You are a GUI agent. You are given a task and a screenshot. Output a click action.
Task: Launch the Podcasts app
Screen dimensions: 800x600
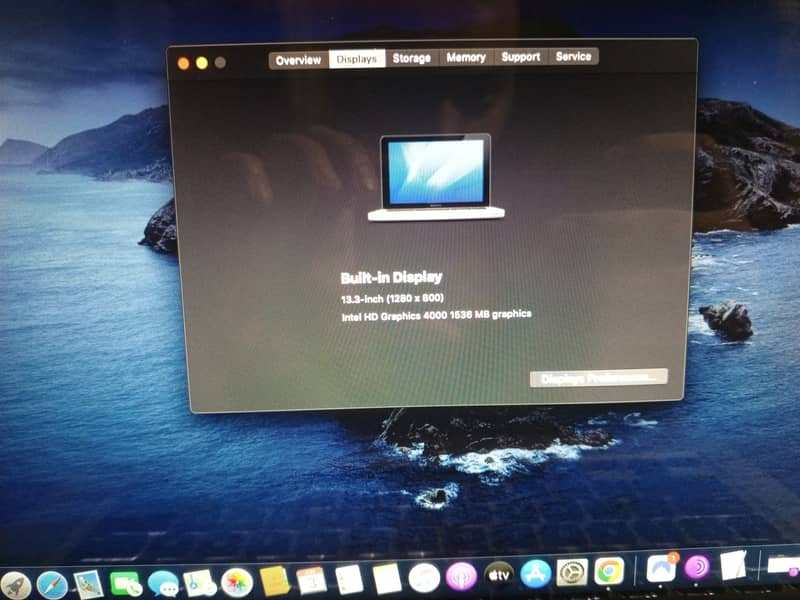pyautogui.click(x=460, y=576)
